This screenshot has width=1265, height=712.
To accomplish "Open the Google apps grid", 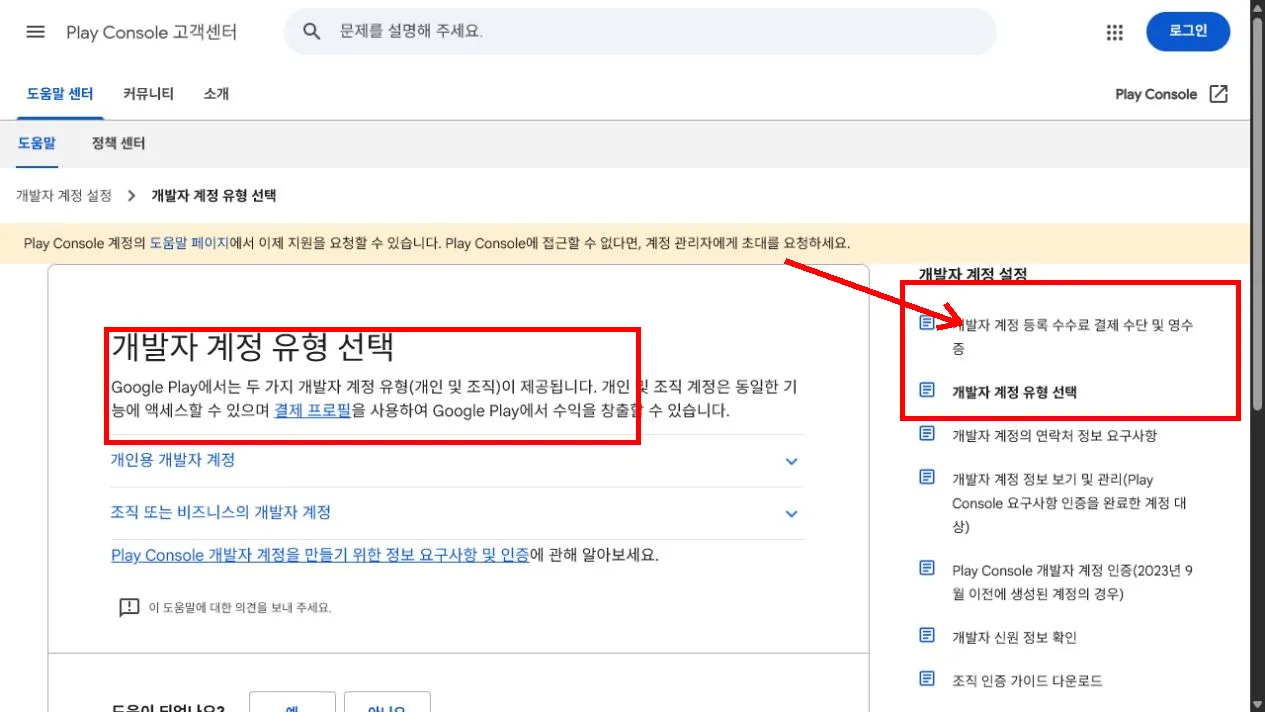I will pos(1115,32).
